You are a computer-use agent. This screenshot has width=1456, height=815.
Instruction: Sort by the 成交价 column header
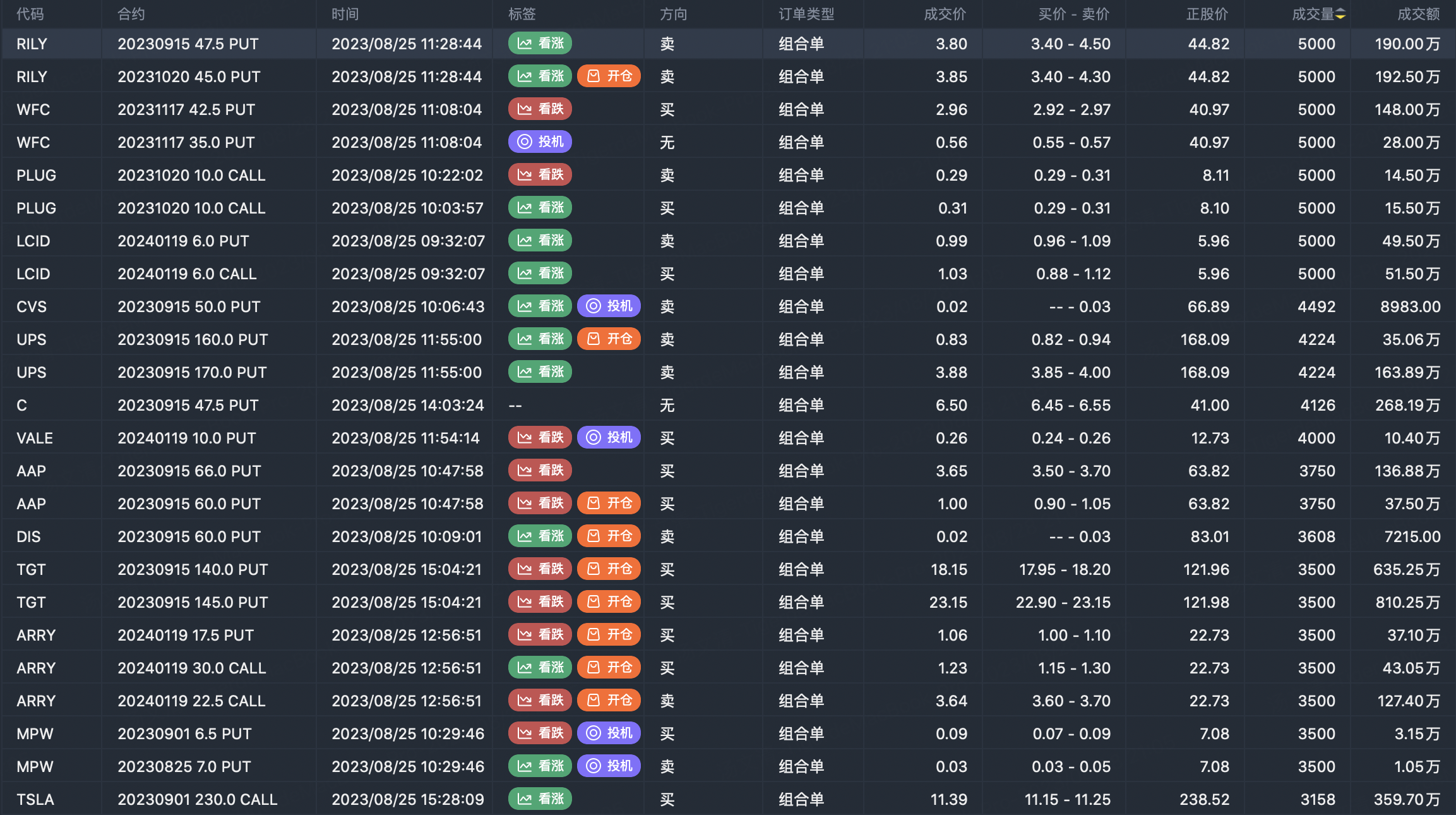[945, 14]
